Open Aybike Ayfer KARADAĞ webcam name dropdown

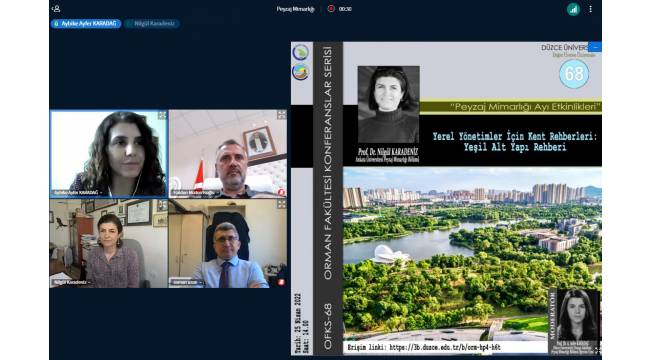point(78,193)
